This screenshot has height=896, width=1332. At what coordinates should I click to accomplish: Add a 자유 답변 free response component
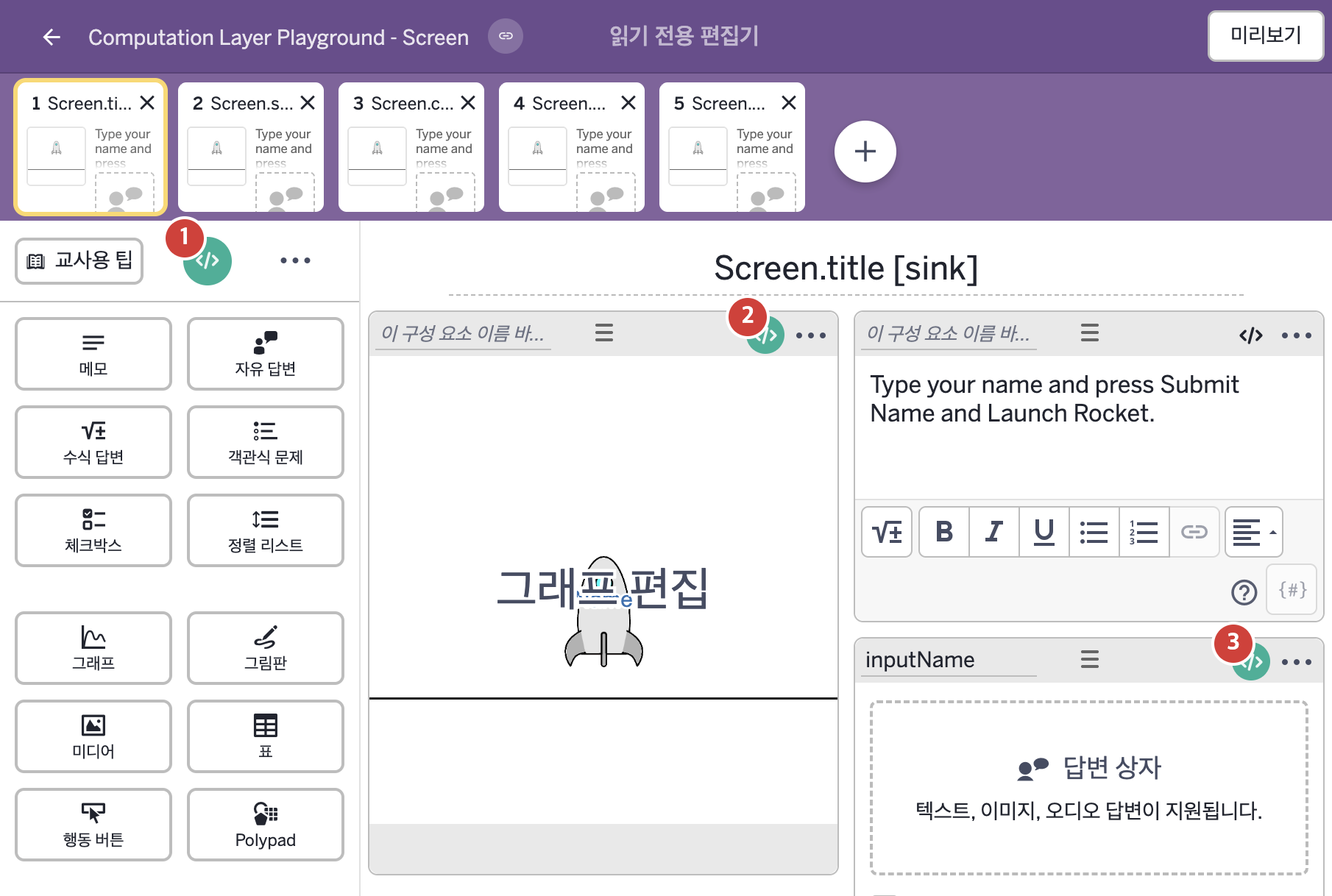pos(266,354)
